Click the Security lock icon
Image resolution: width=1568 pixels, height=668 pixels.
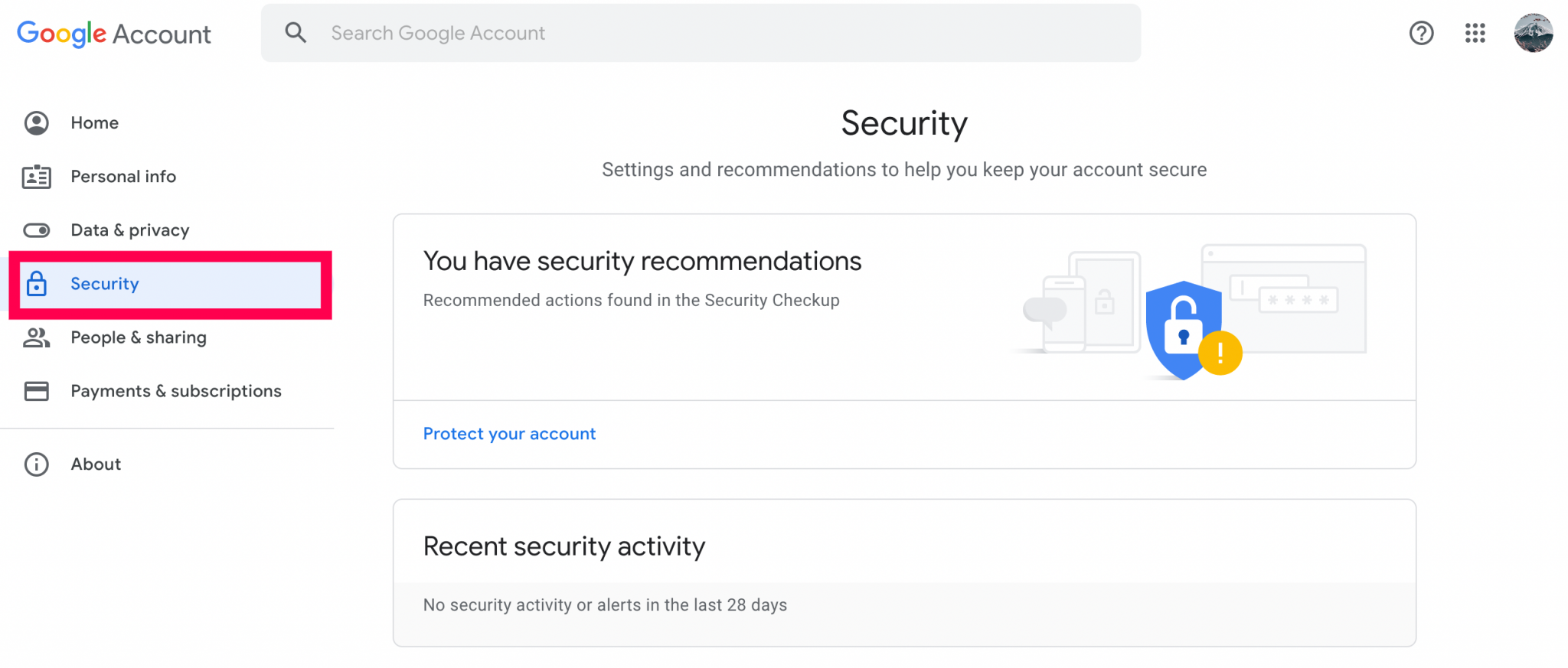click(x=35, y=284)
